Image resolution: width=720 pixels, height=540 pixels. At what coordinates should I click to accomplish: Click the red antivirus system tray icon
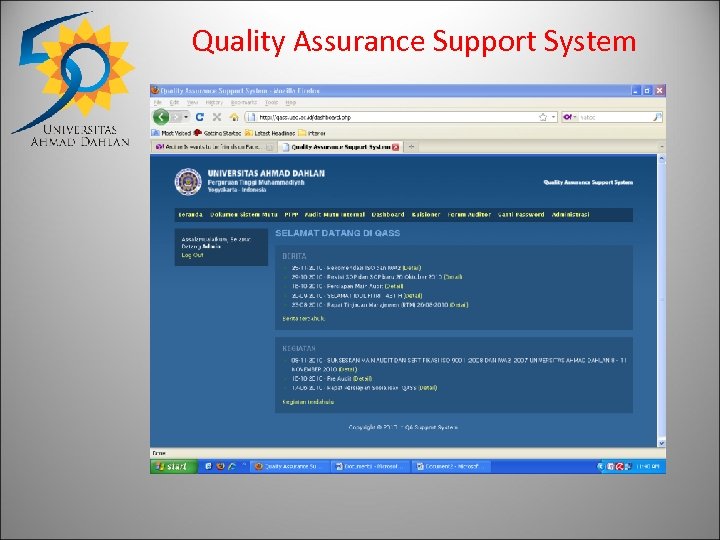click(619, 467)
